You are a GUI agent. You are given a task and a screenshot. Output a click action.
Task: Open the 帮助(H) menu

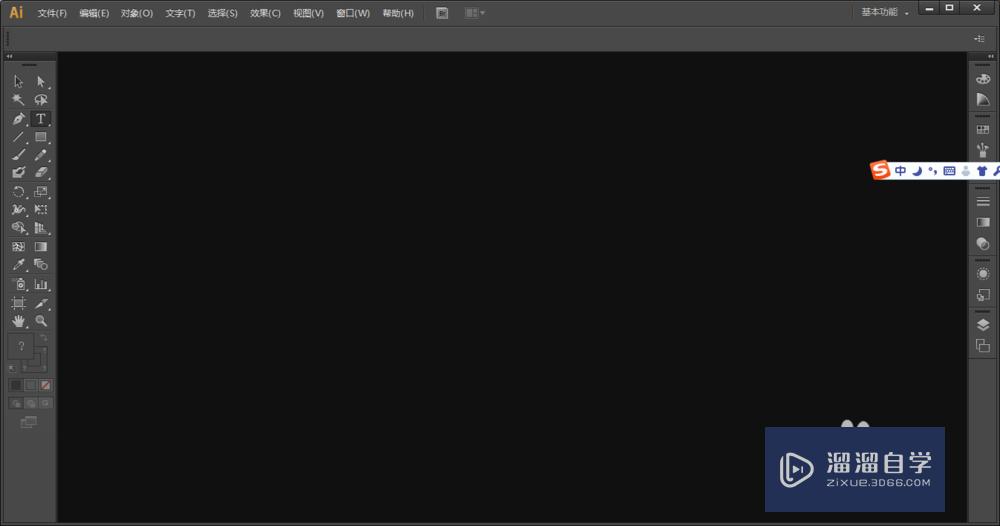click(399, 13)
